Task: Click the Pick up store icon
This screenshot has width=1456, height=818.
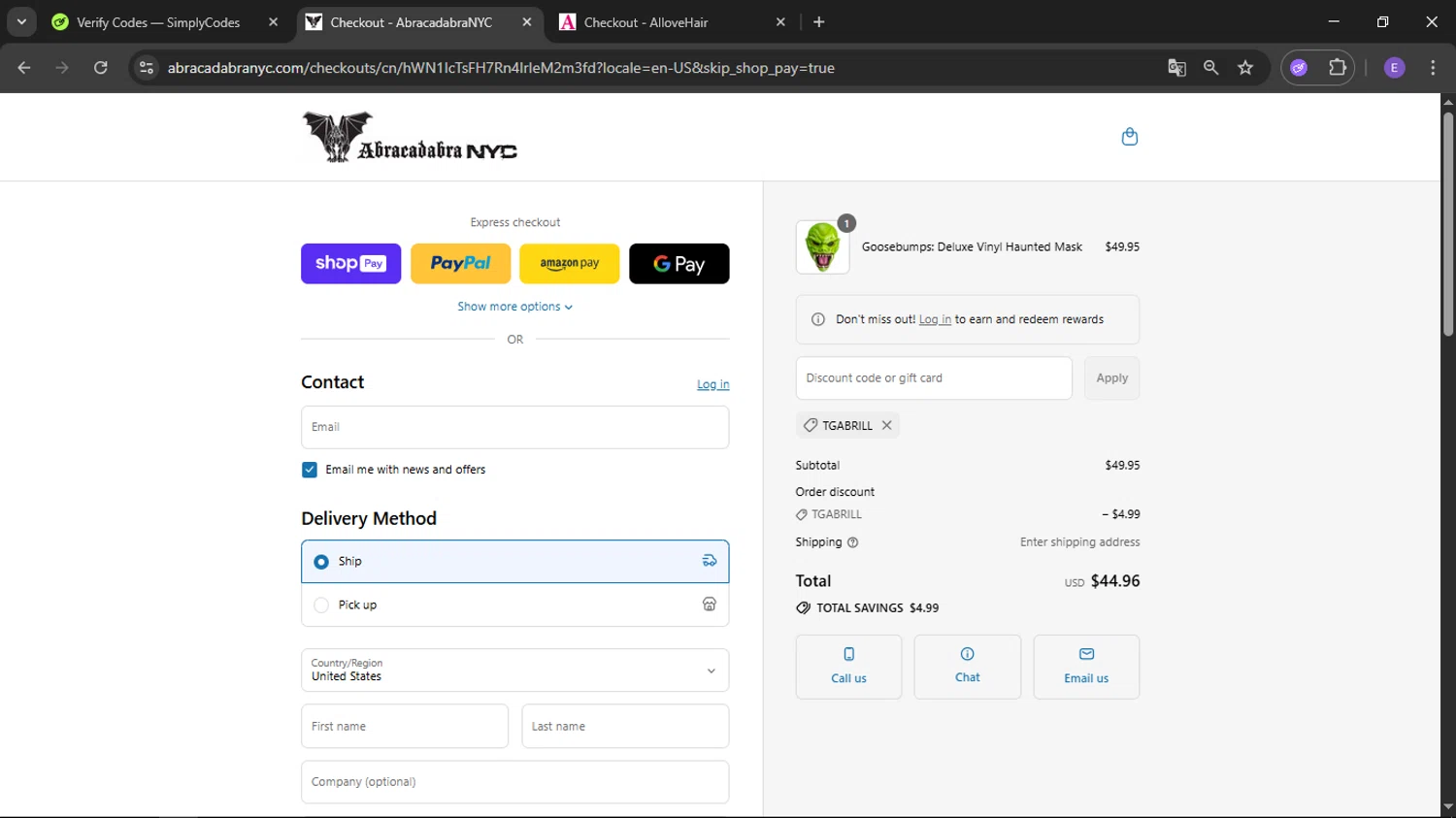Action: (710, 605)
